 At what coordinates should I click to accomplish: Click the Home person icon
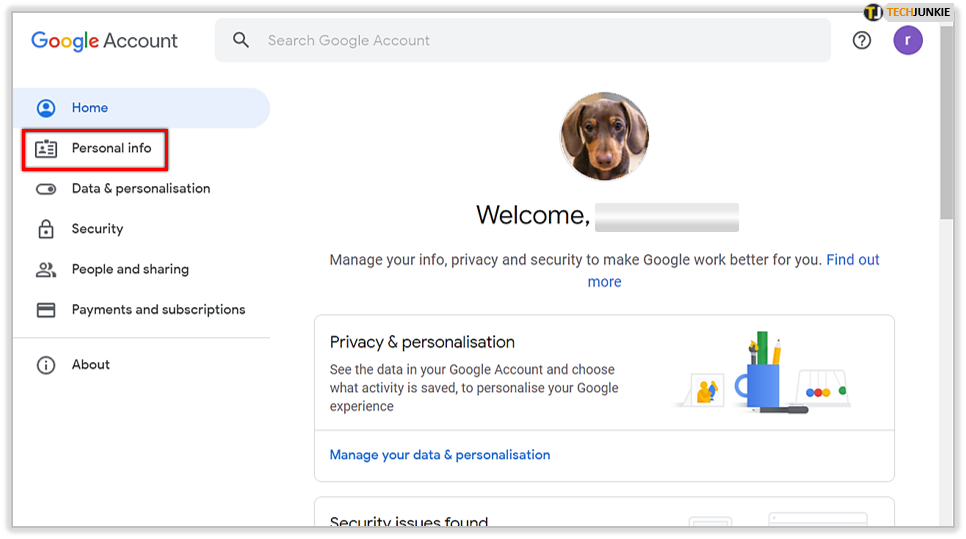46,108
